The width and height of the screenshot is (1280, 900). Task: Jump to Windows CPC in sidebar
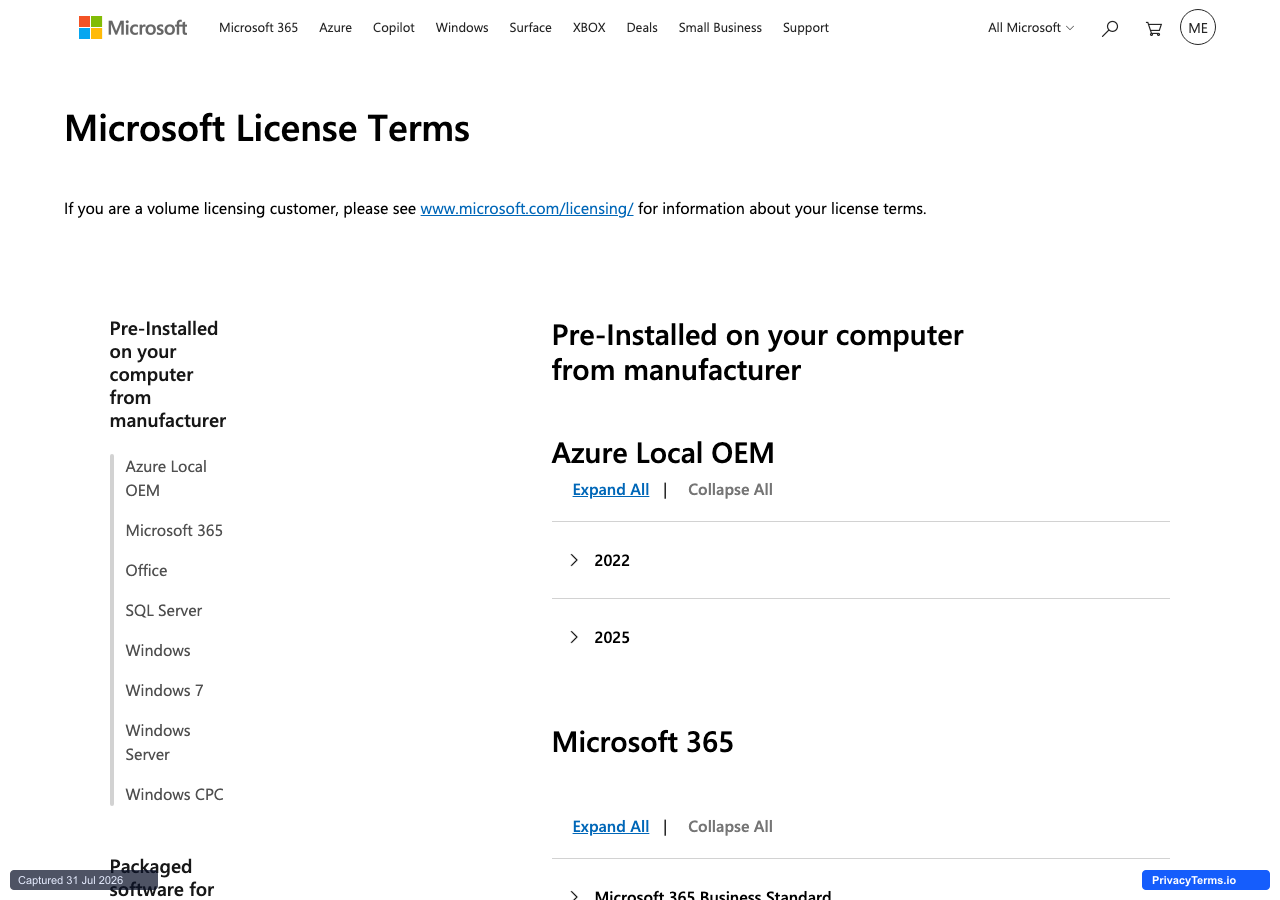(x=175, y=795)
